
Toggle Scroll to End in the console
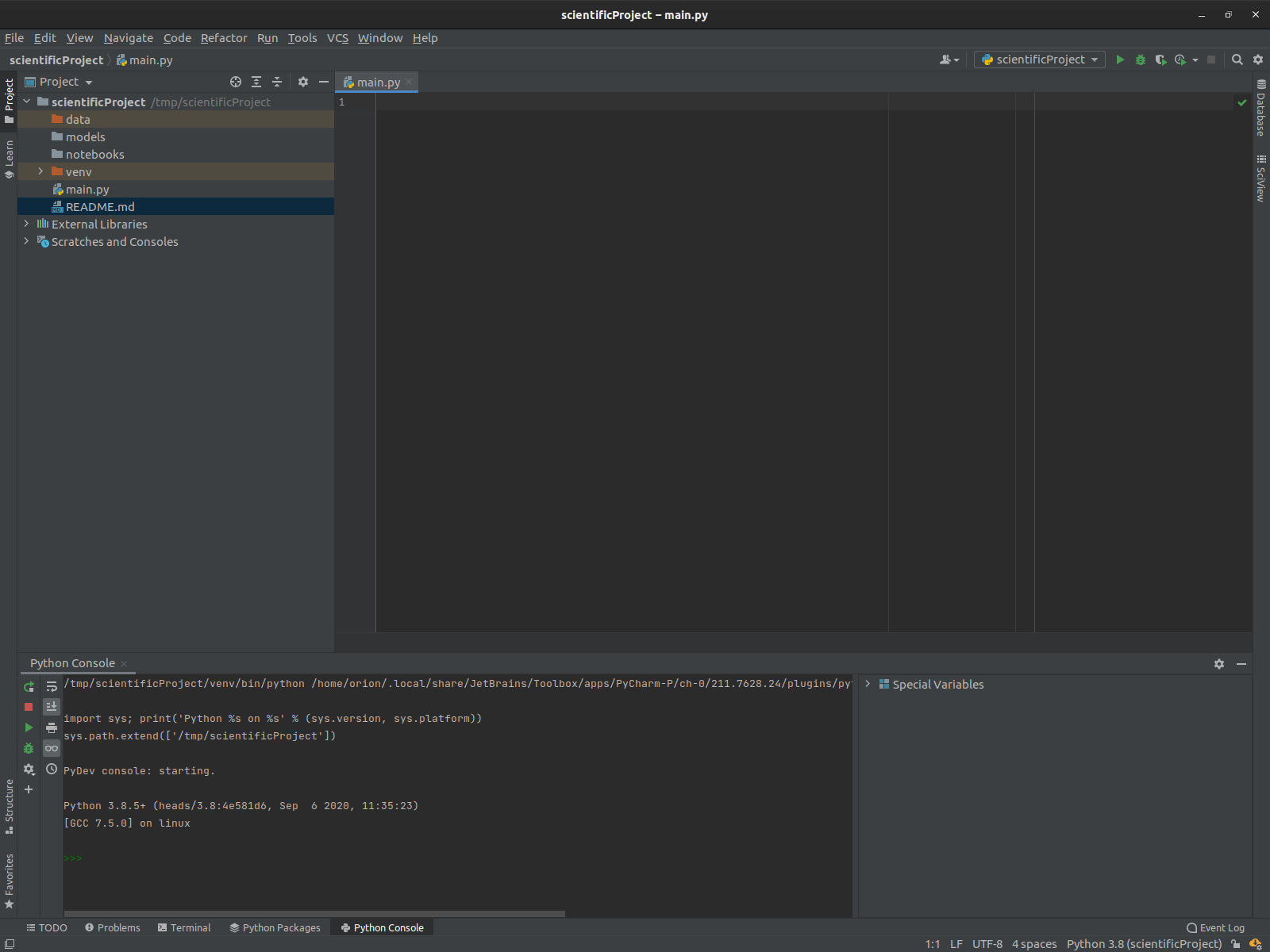tap(52, 706)
